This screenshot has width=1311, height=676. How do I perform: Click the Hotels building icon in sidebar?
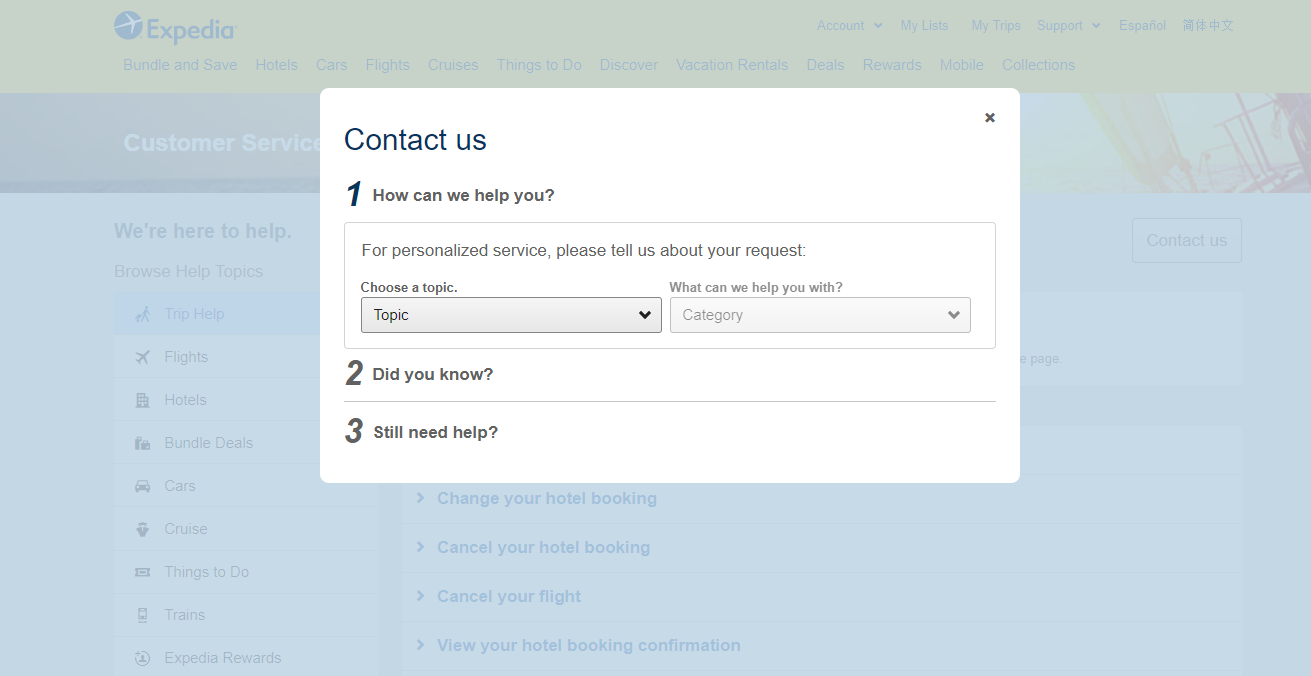(143, 400)
